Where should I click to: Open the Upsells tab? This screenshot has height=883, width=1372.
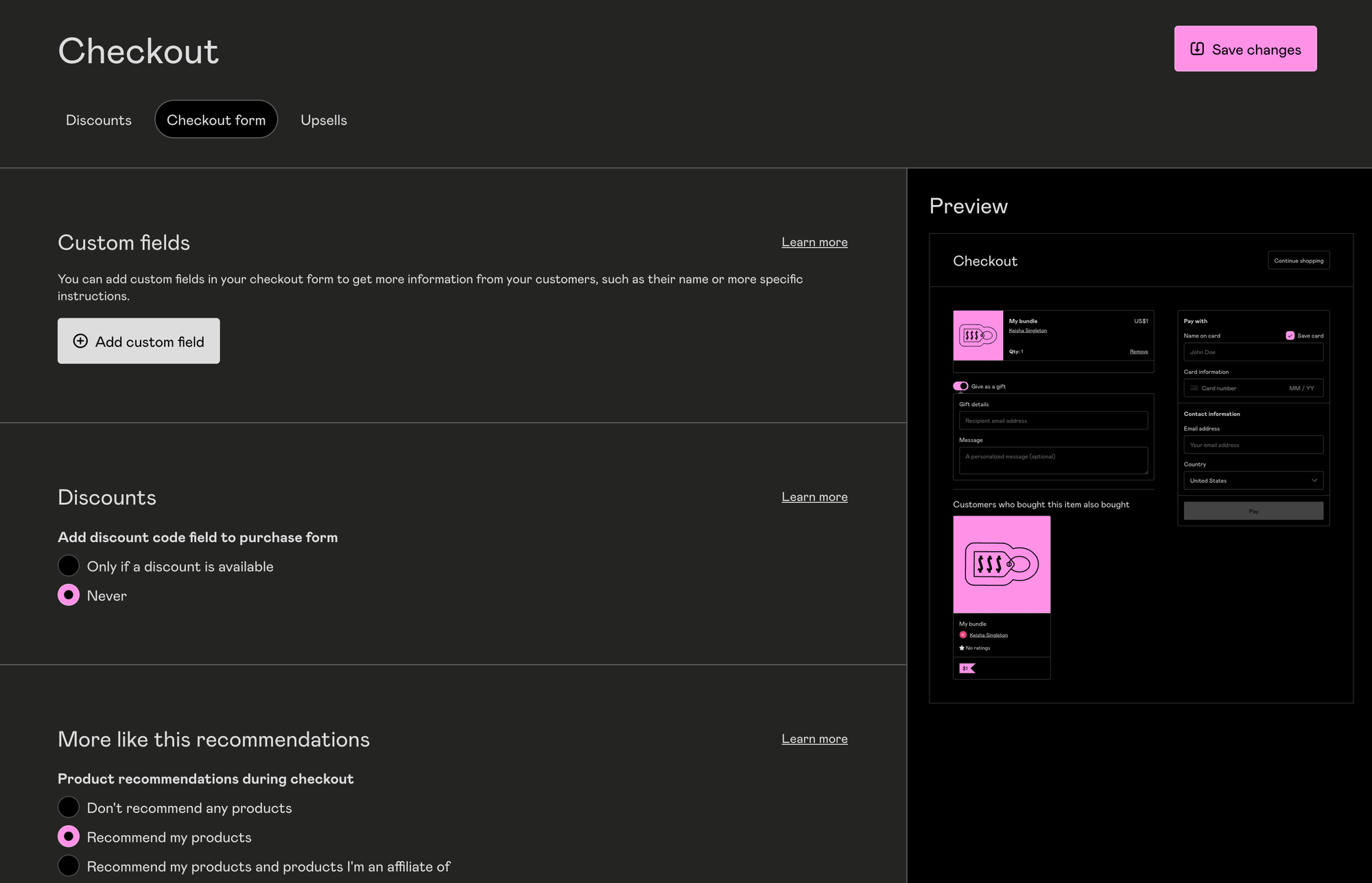tap(324, 120)
